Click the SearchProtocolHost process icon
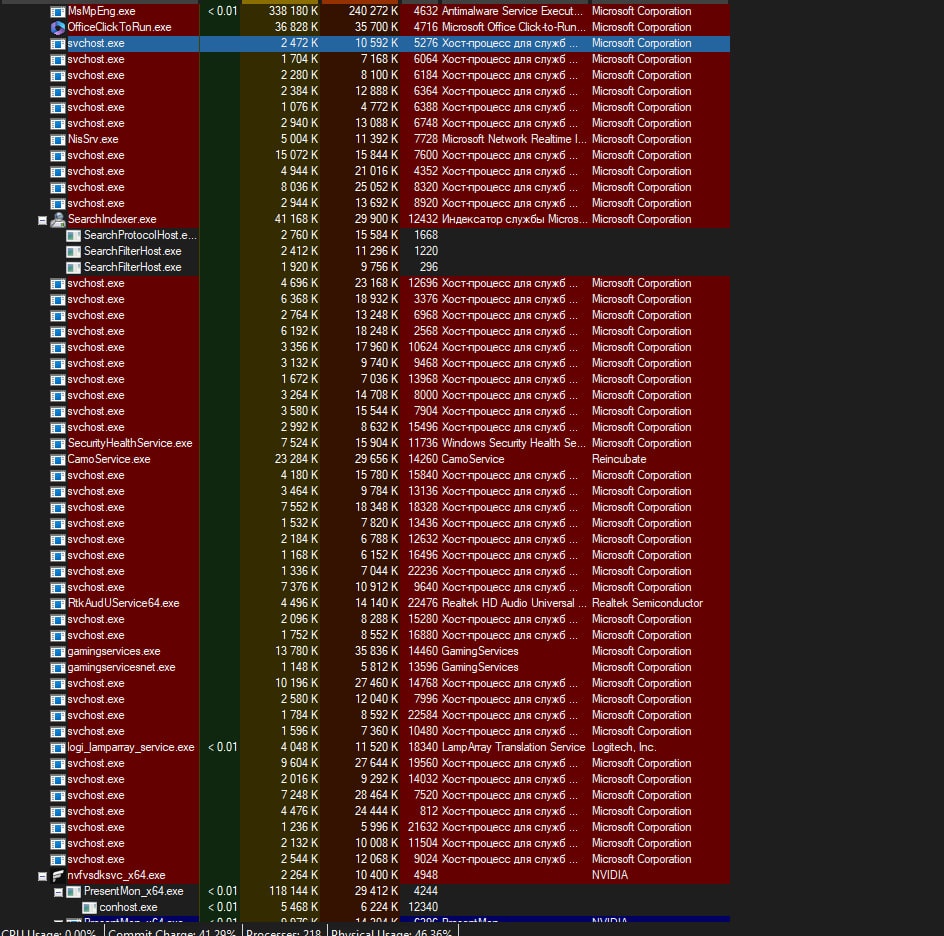The image size is (944, 936). [x=73, y=235]
